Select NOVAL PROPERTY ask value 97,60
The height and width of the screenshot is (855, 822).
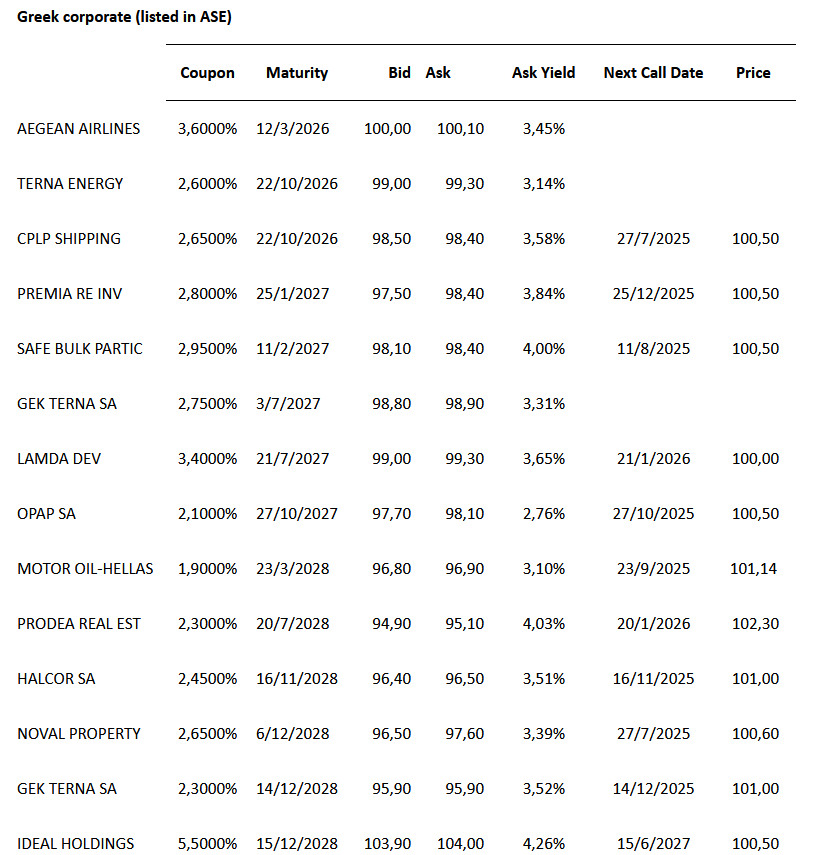tap(461, 734)
